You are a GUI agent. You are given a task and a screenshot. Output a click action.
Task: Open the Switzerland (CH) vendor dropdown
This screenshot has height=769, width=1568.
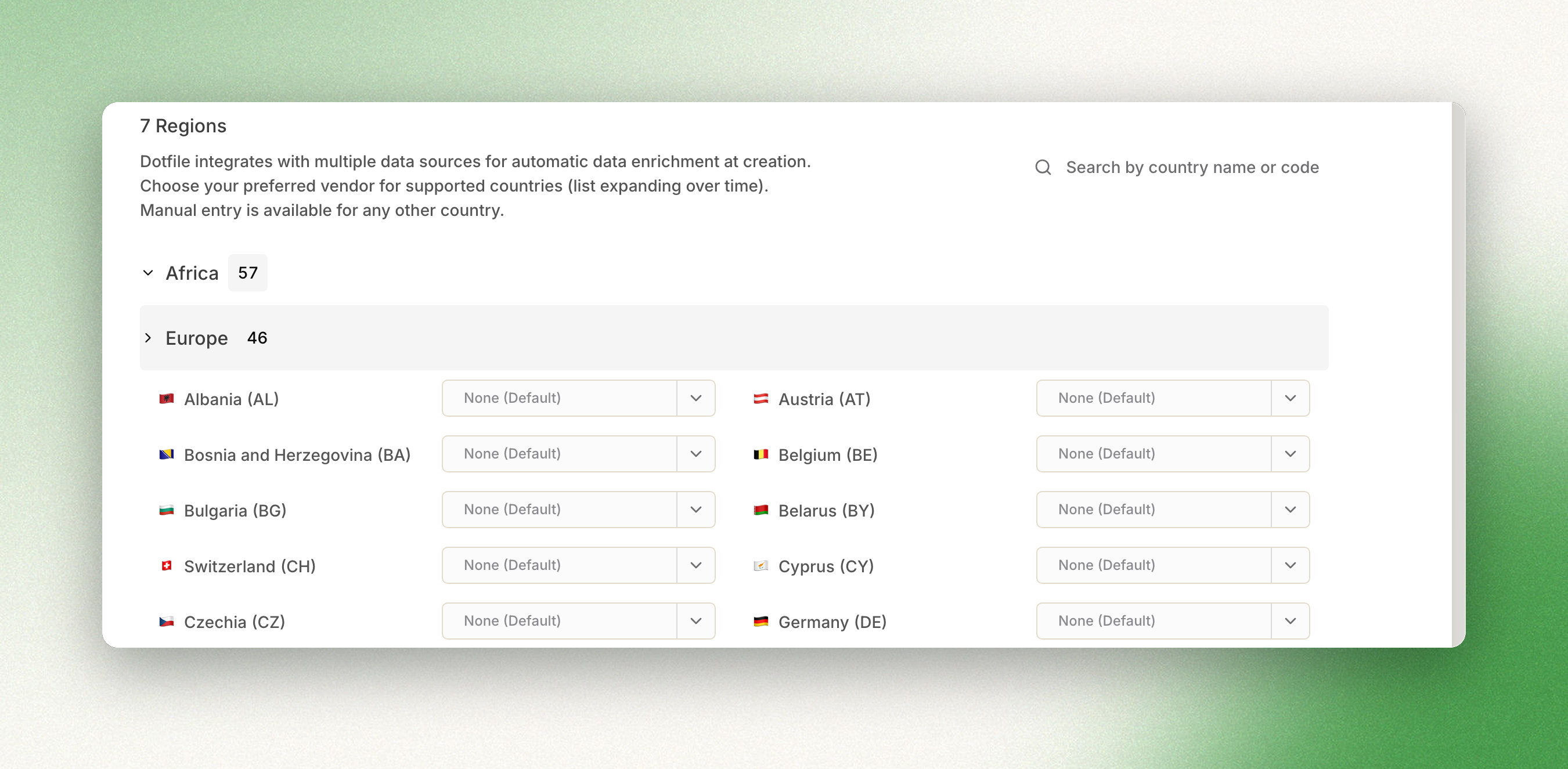click(578, 565)
